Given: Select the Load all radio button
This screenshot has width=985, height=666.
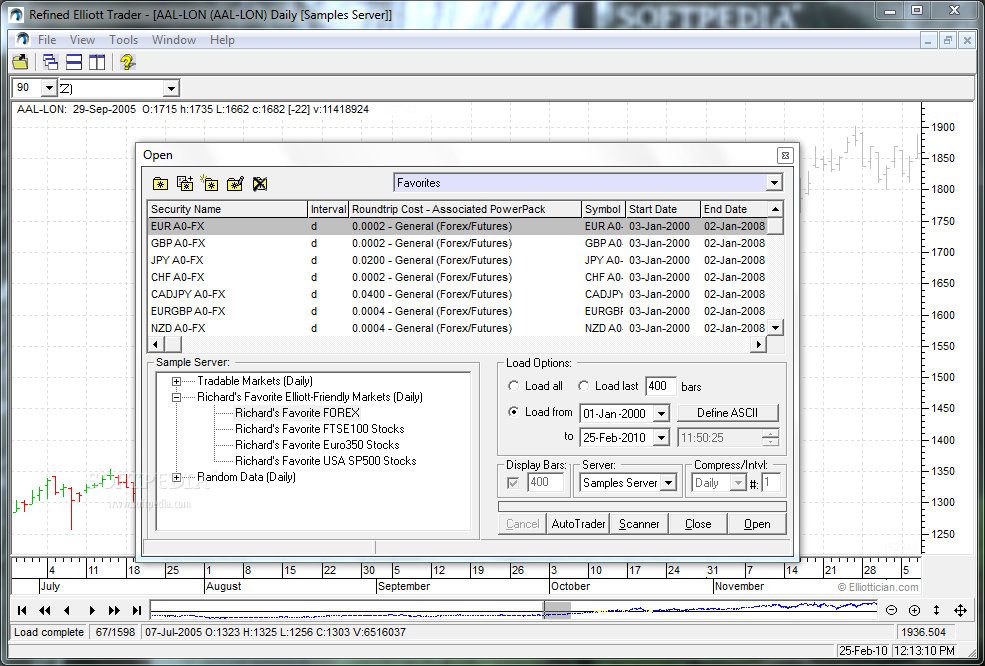Looking at the screenshot, I should point(514,386).
